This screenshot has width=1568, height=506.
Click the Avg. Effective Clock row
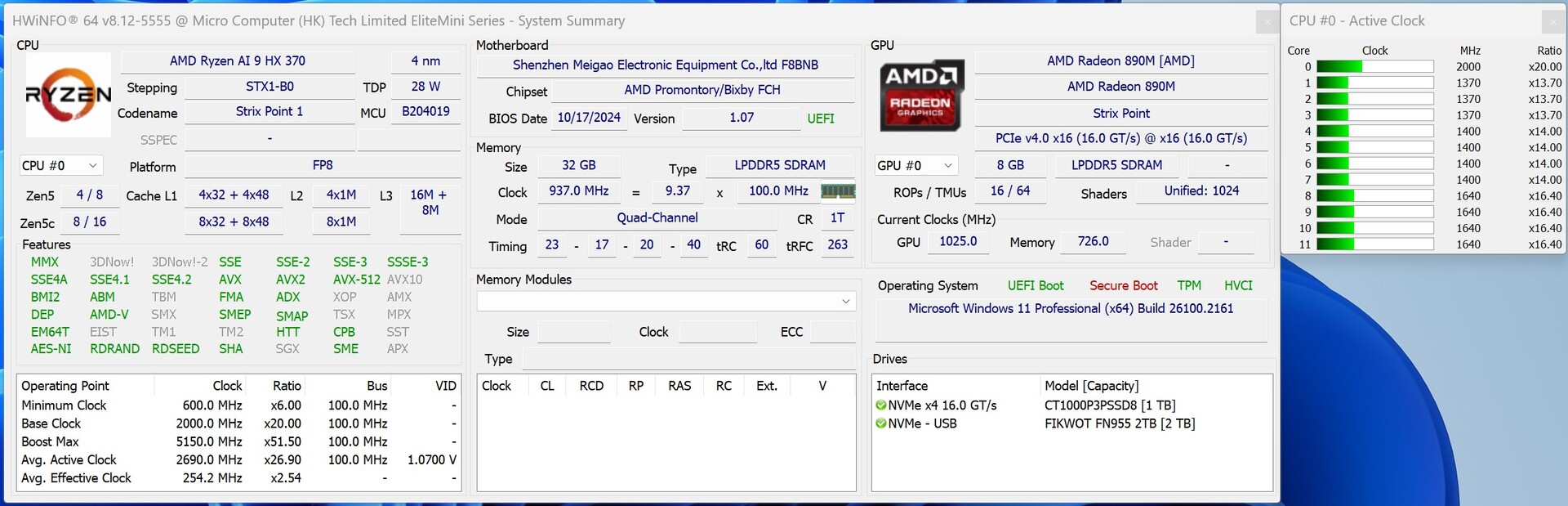[238, 478]
